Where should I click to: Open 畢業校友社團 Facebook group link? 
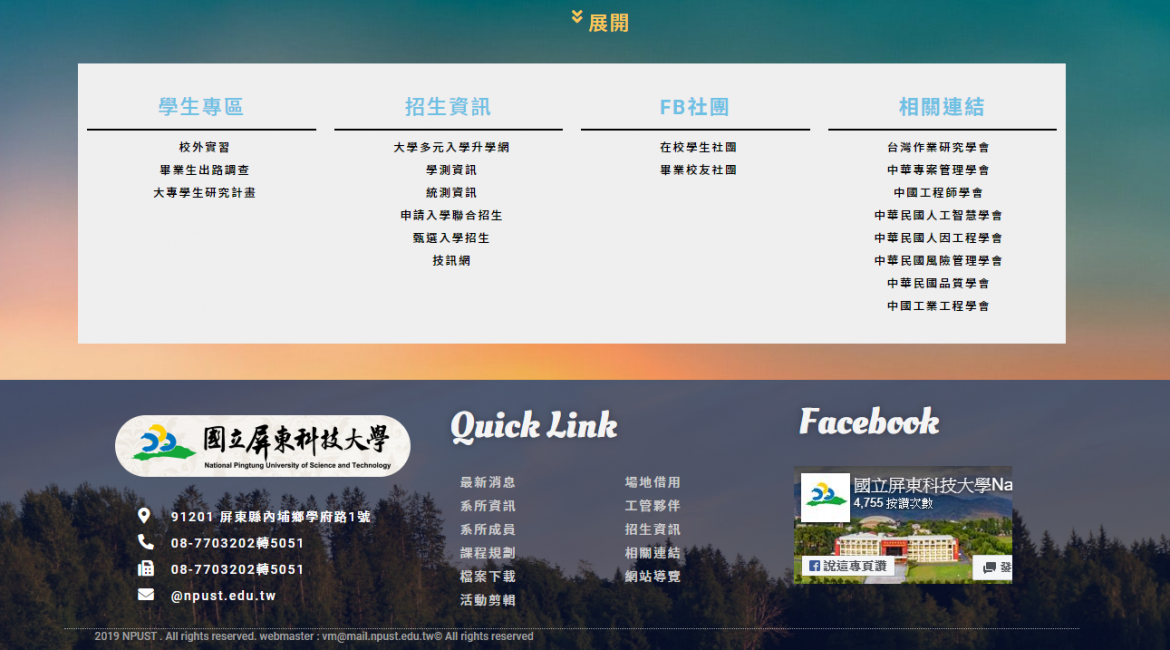point(697,170)
